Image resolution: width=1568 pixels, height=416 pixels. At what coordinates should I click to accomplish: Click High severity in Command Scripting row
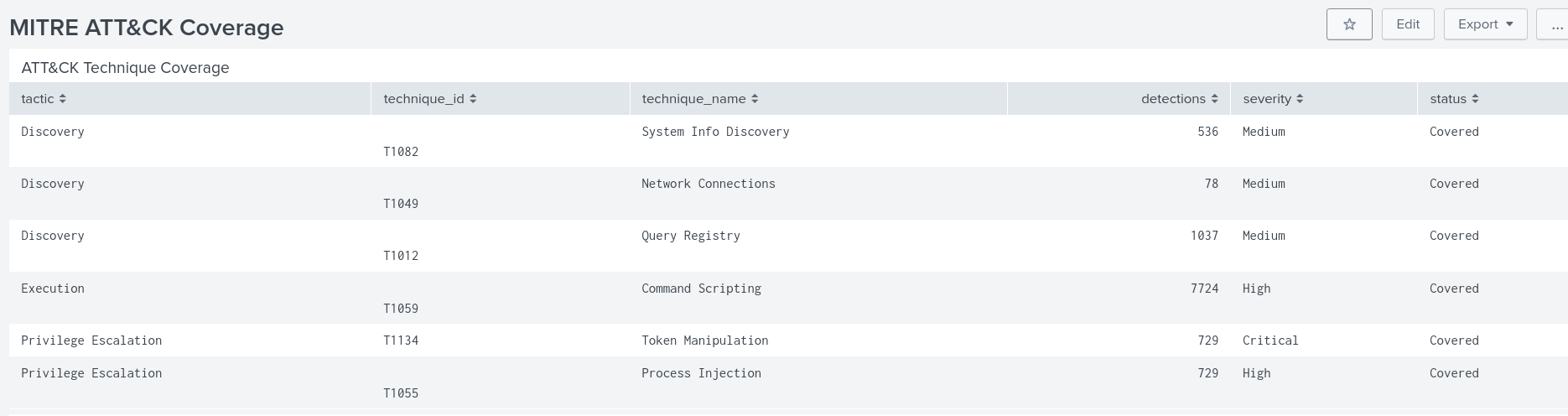pyautogui.click(x=1257, y=289)
